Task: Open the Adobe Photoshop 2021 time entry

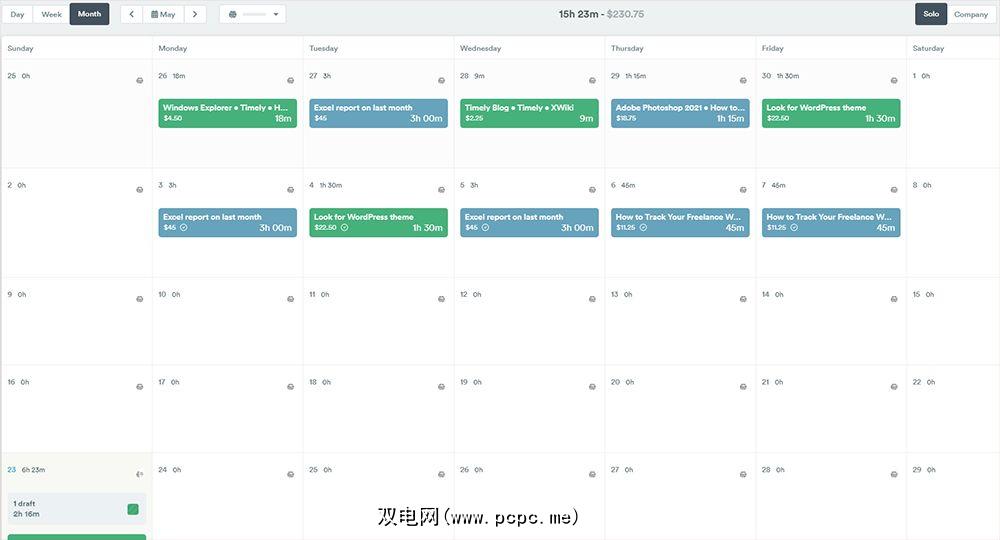Action: pyautogui.click(x=680, y=113)
